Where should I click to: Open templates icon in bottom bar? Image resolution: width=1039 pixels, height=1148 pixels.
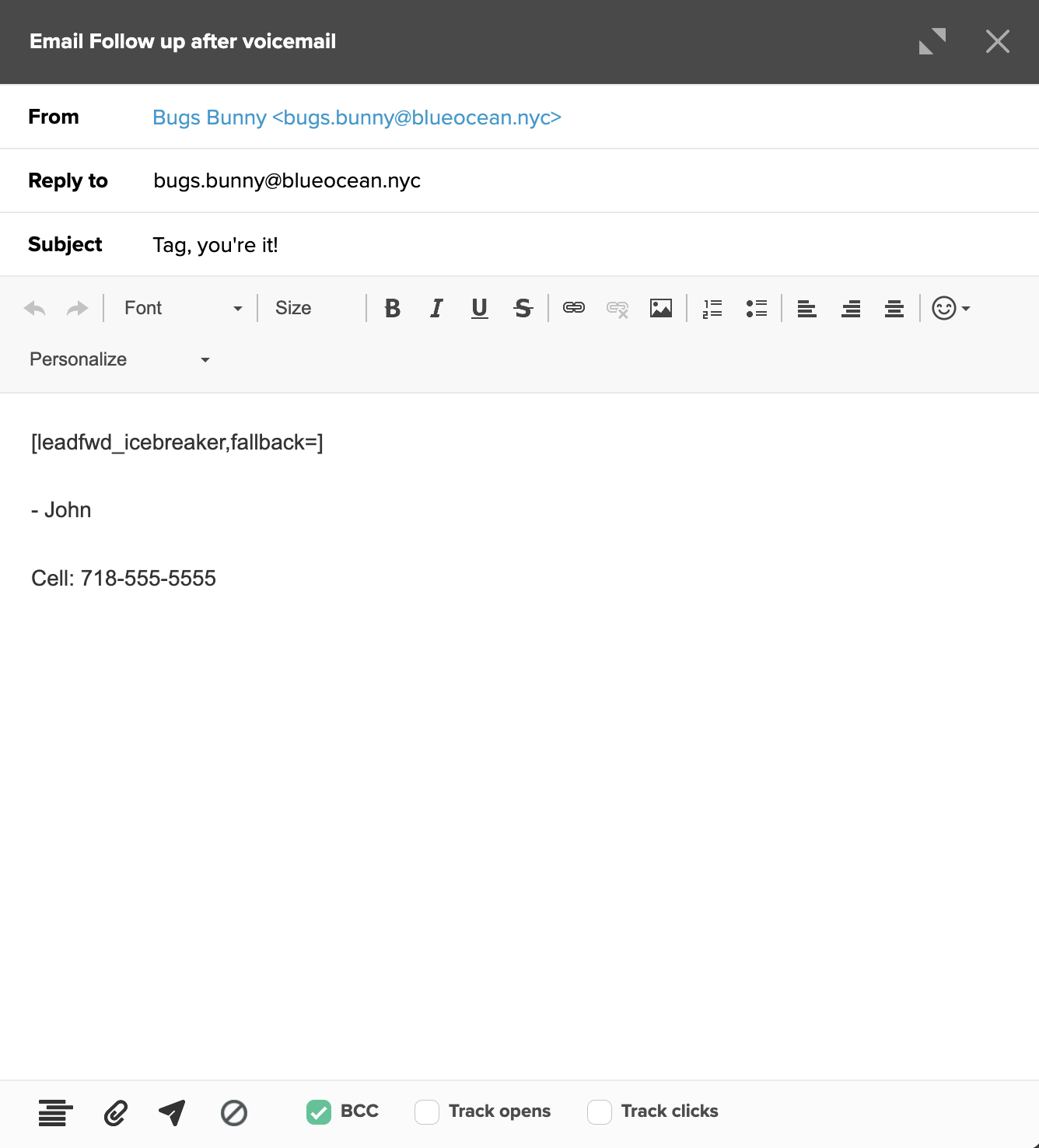coord(55,1113)
